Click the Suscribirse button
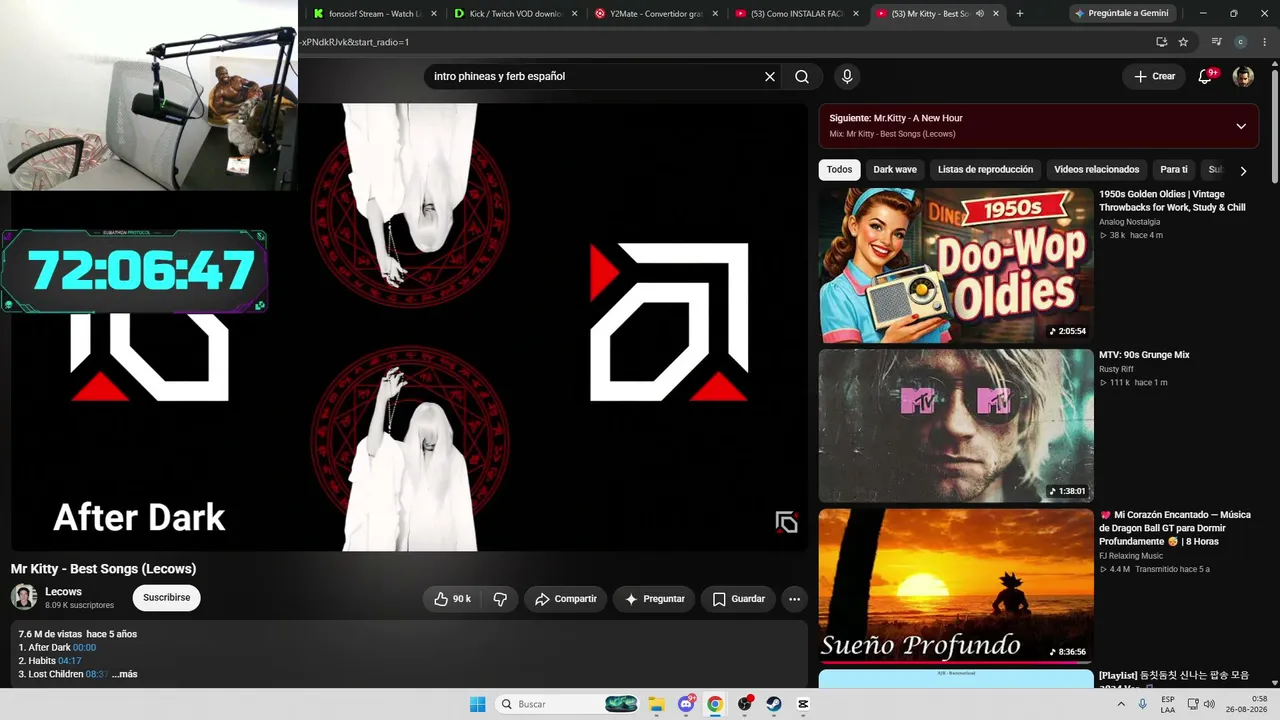Image resolution: width=1280 pixels, height=720 pixels. click(x=166, y=598)
